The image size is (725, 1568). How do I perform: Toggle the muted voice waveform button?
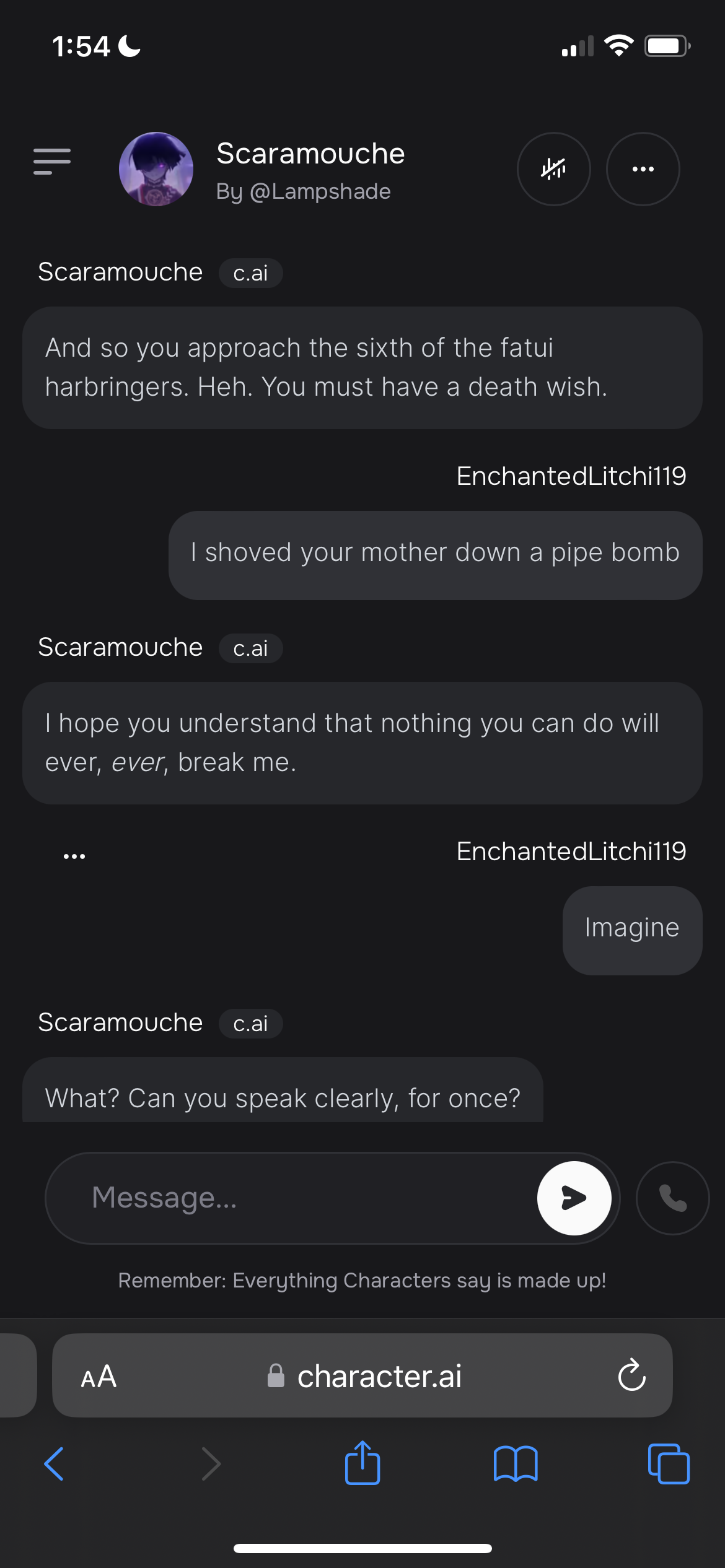click(553, 169)
